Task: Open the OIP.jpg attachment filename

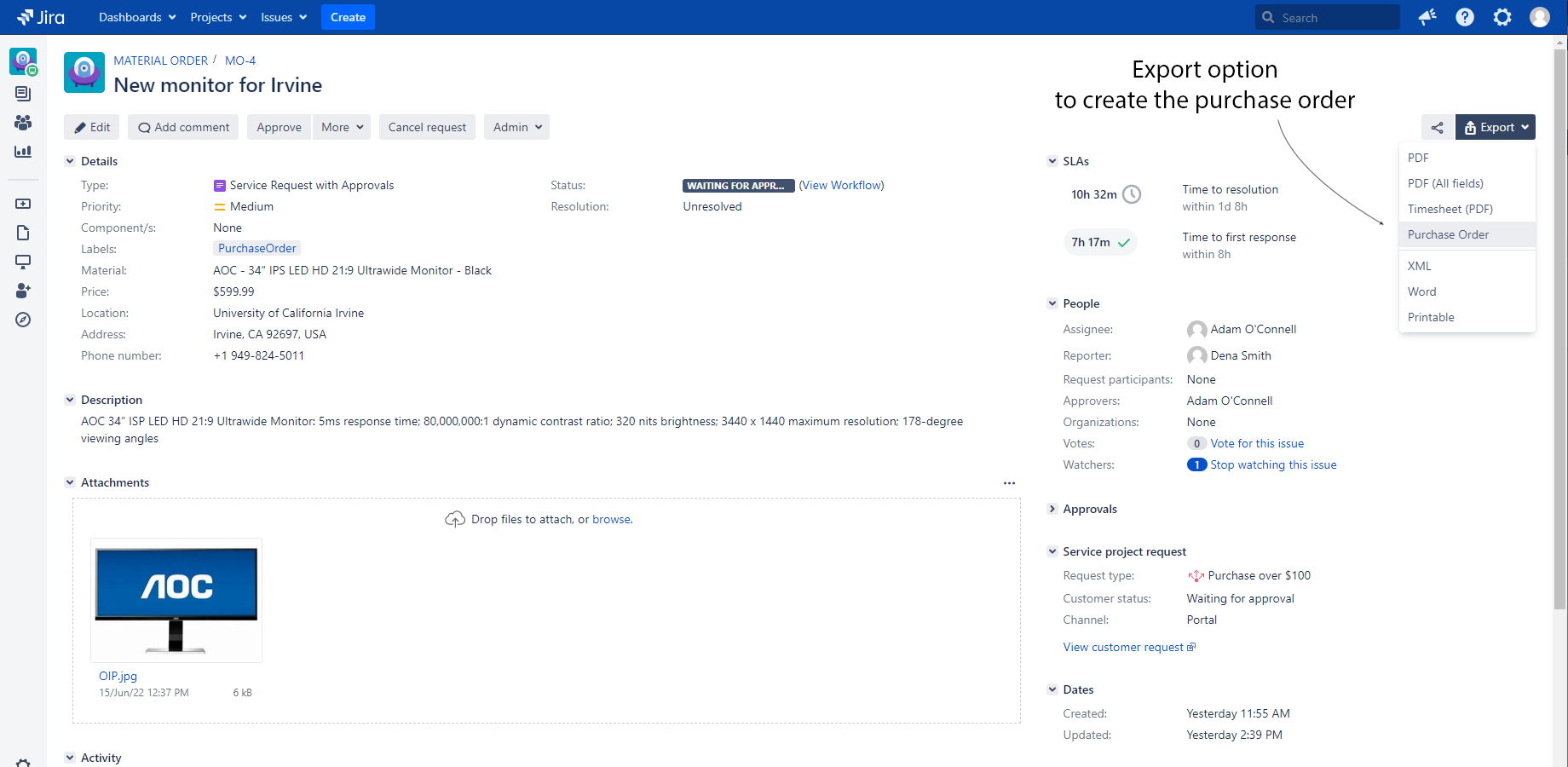Action: [118, 676]
